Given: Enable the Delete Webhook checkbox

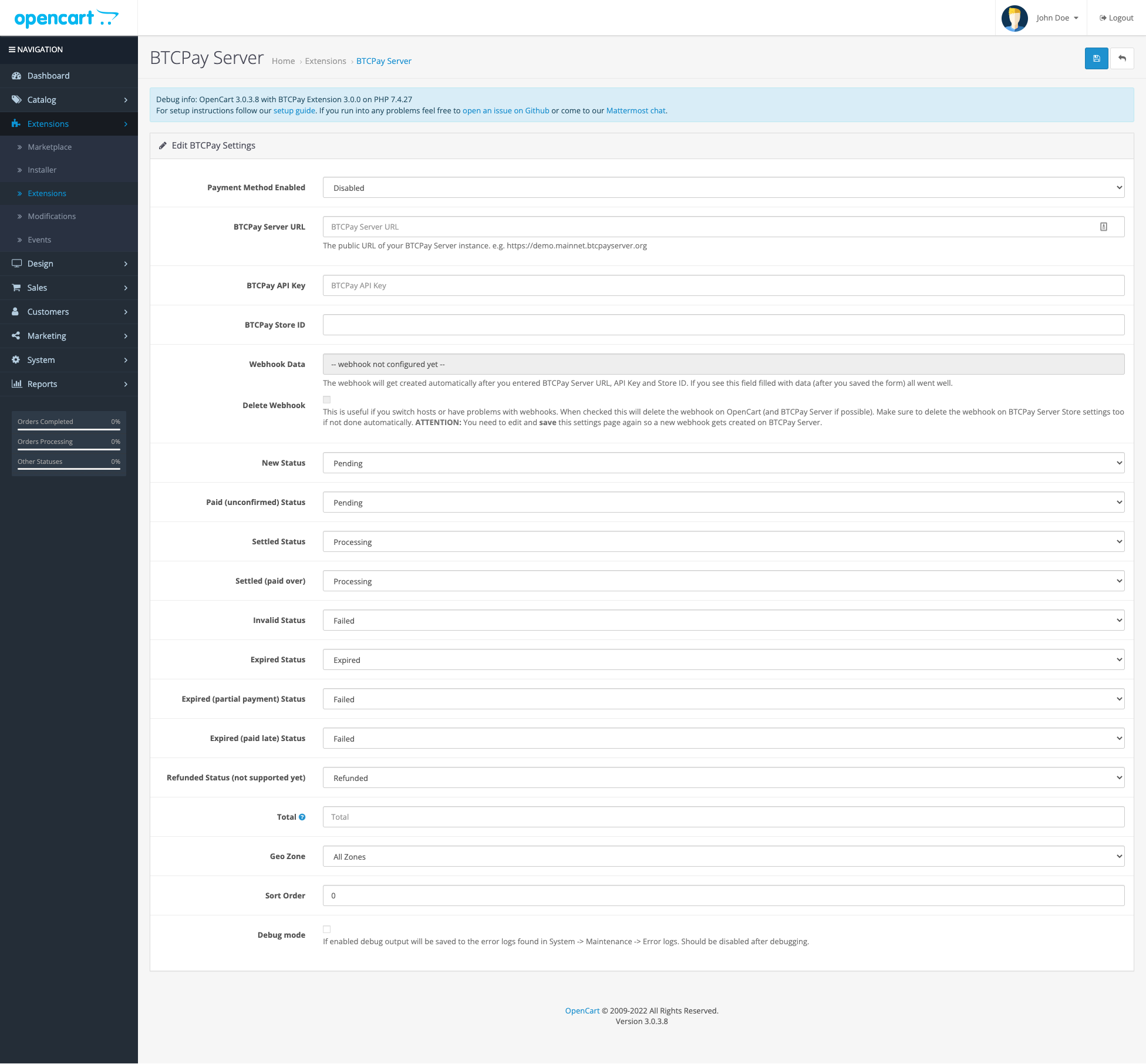Looking at the screenshot, I should 326,399.
